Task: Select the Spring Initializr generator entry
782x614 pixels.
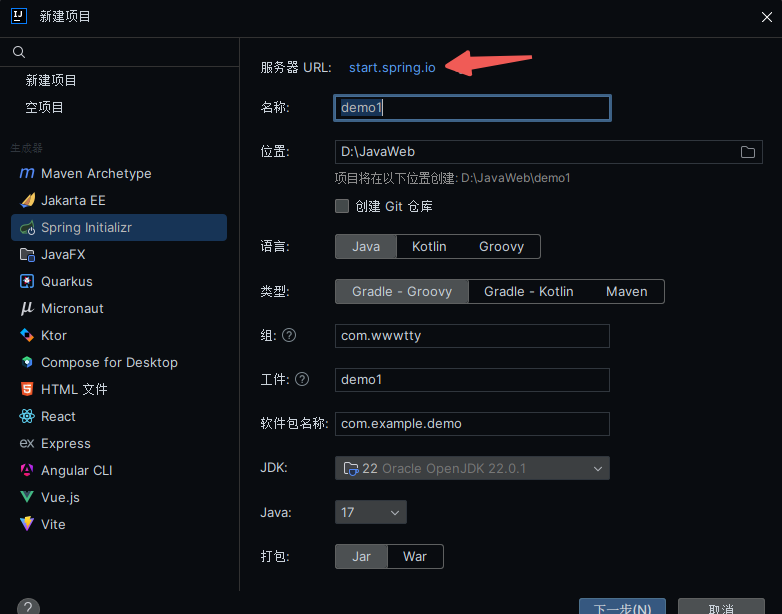Action: tap(119, 227)
